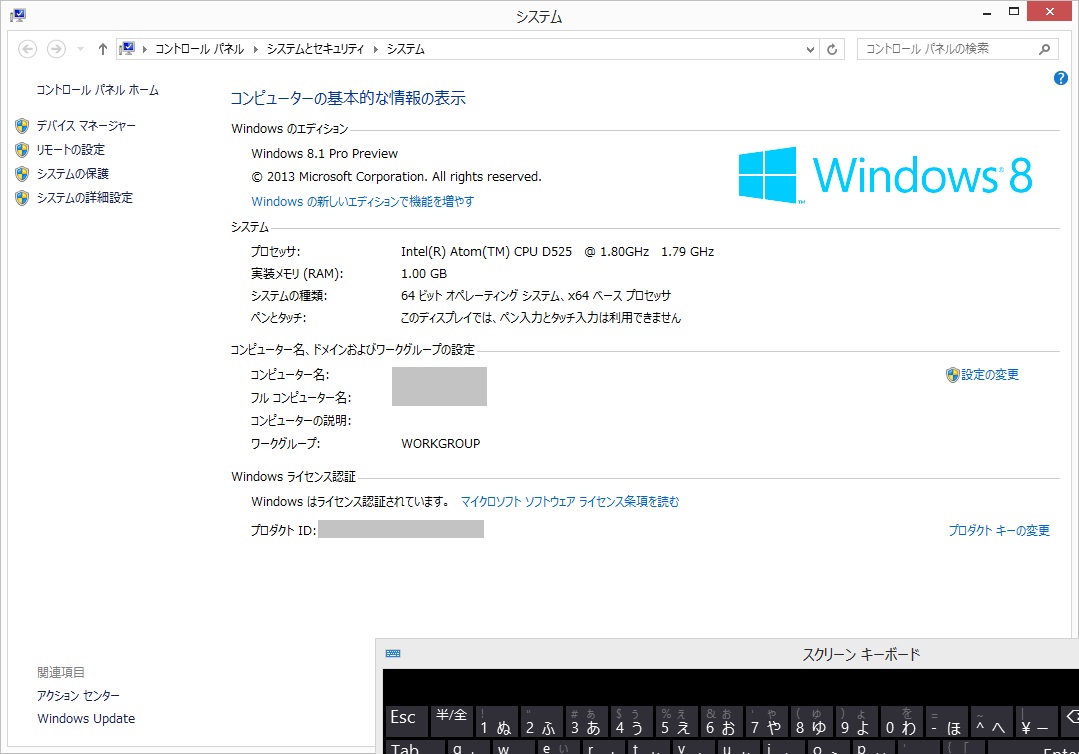Screen dimensions: 1079x754
Task: Tap the 6 お key
Action: 721,721
